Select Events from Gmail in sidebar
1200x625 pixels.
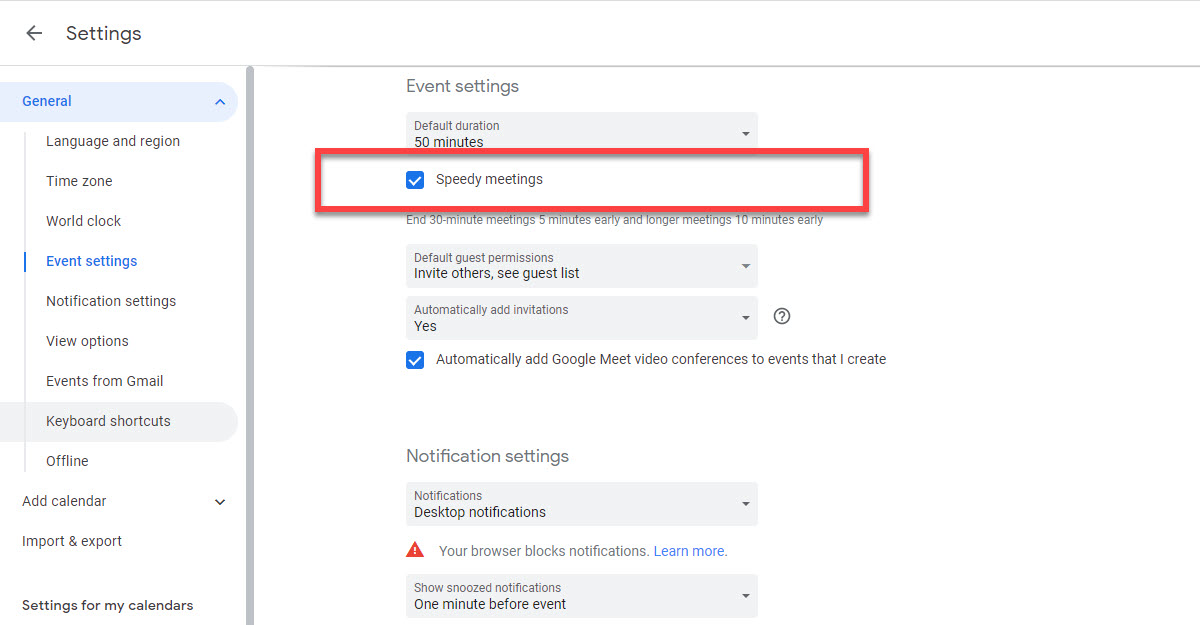click(x=104, y=381)
